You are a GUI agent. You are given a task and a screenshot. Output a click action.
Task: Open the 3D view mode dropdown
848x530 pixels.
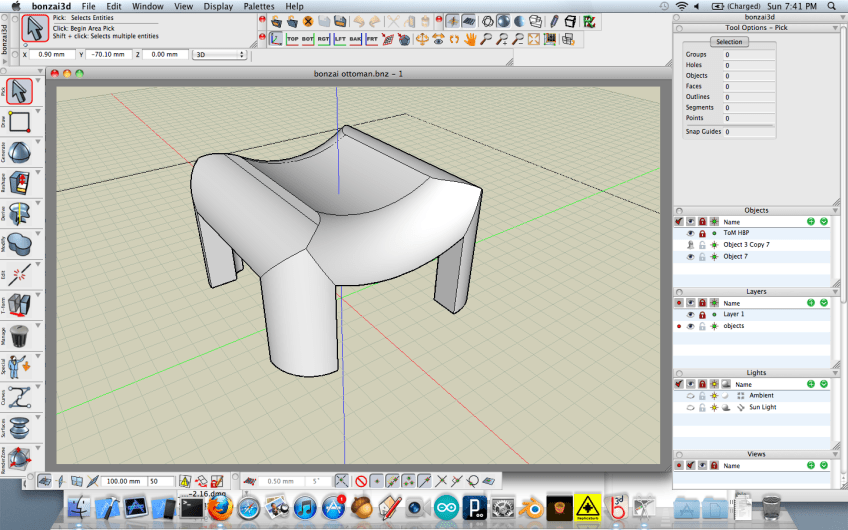[x=218, y=55]
